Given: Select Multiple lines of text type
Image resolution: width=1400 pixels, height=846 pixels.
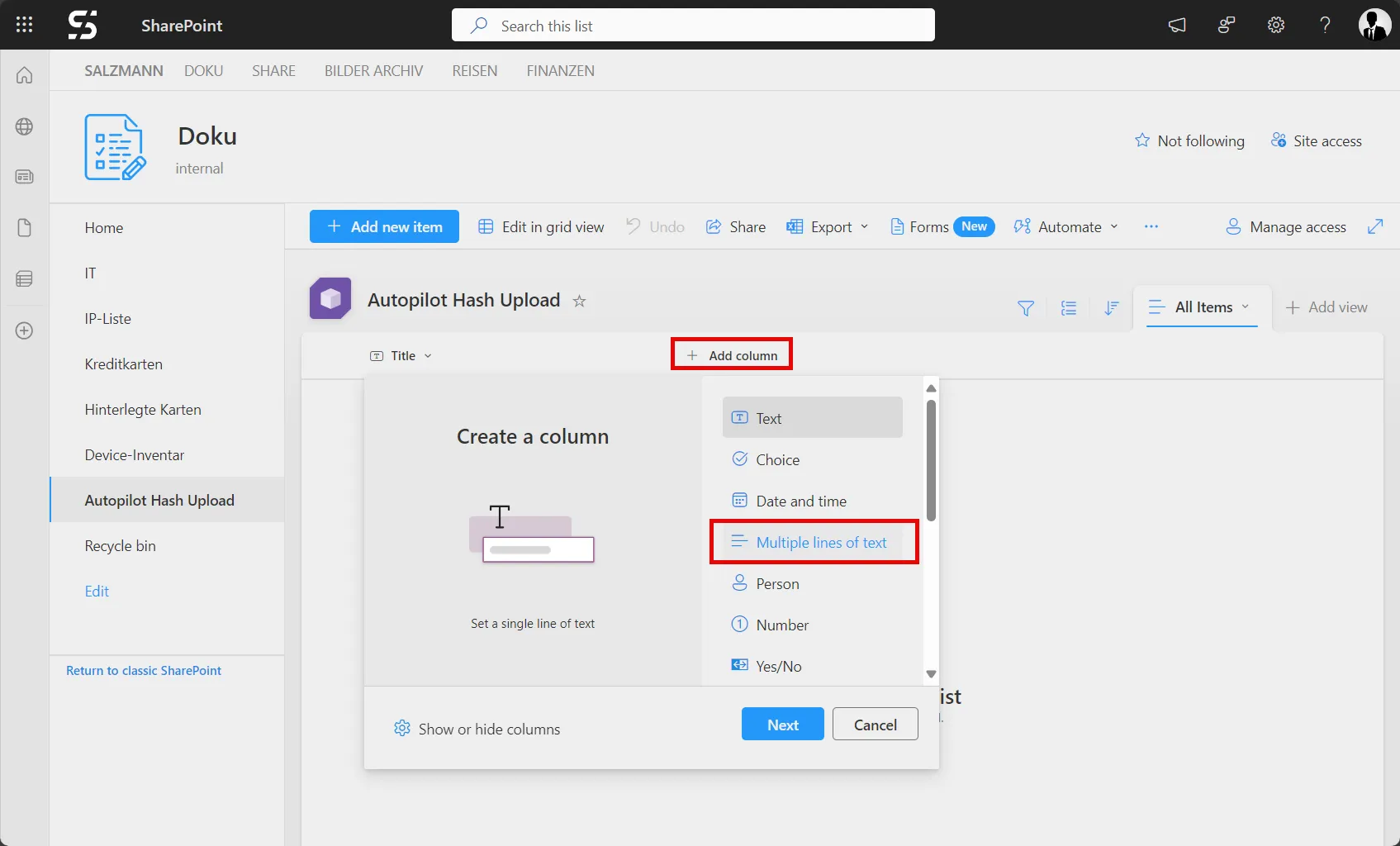Looking at the screenshot, I should click(813, 542).
